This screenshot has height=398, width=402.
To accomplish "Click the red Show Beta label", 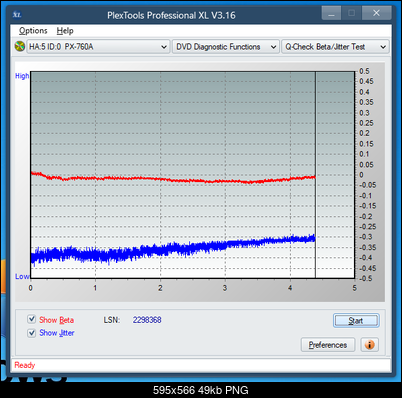I will coord(57,320).
